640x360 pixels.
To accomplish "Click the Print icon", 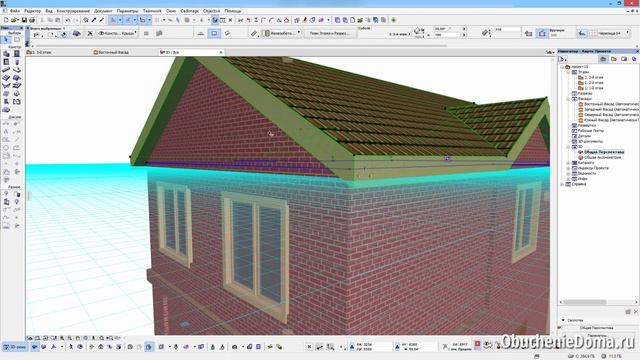I will (32, 20).
